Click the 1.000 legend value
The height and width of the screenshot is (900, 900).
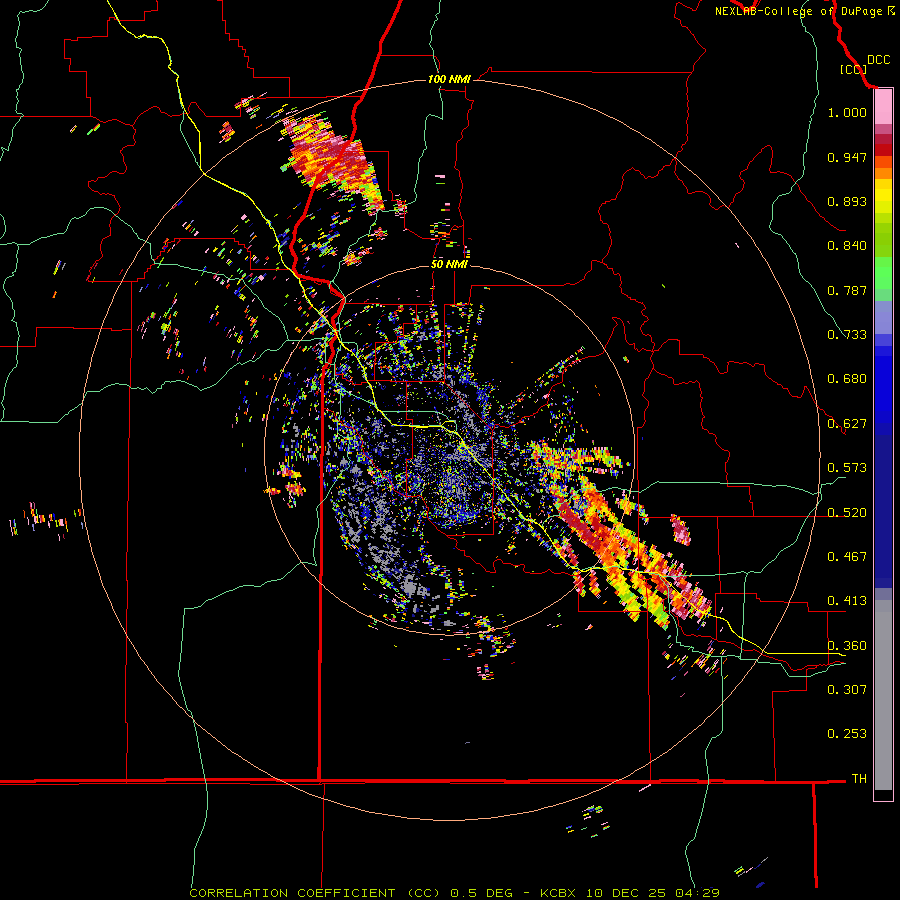point(847,112)
